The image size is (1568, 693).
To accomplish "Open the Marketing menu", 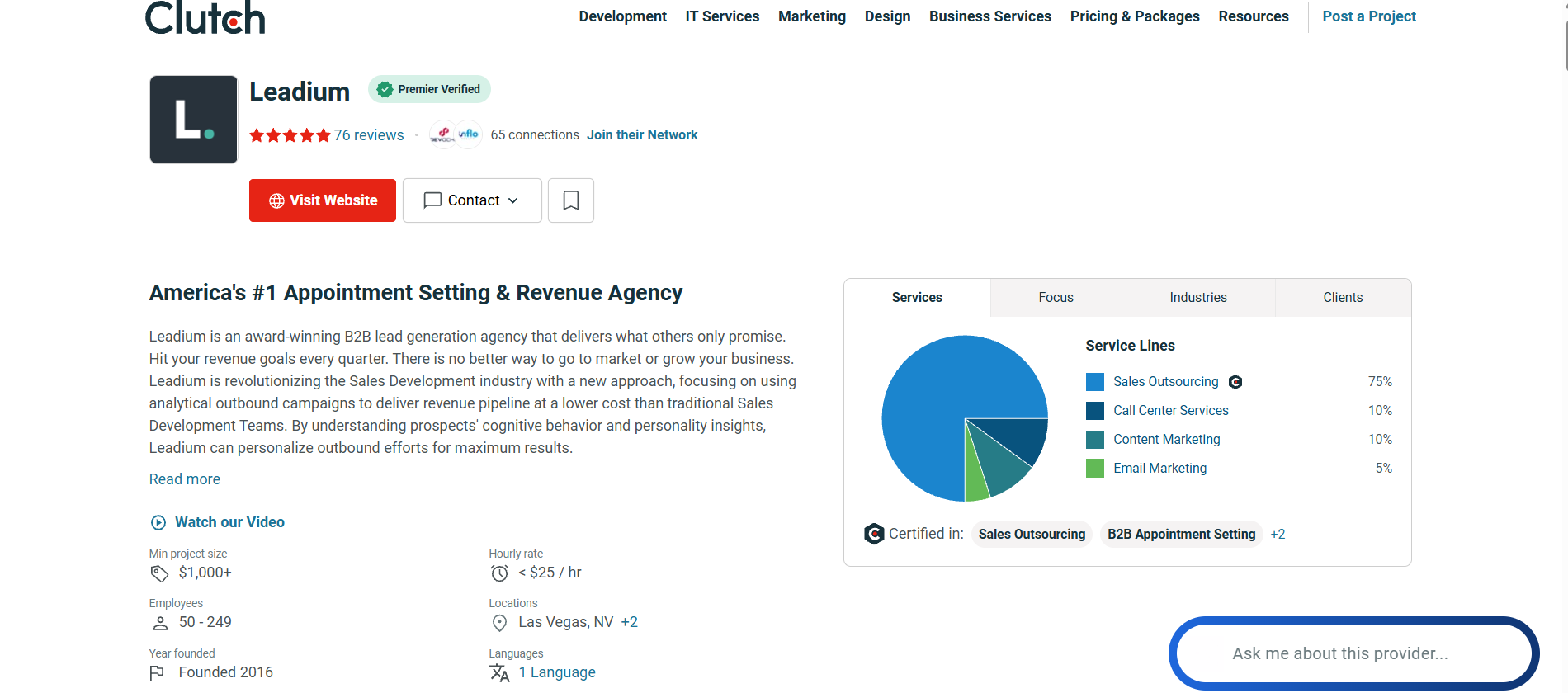I will click(x=812, y=16).
